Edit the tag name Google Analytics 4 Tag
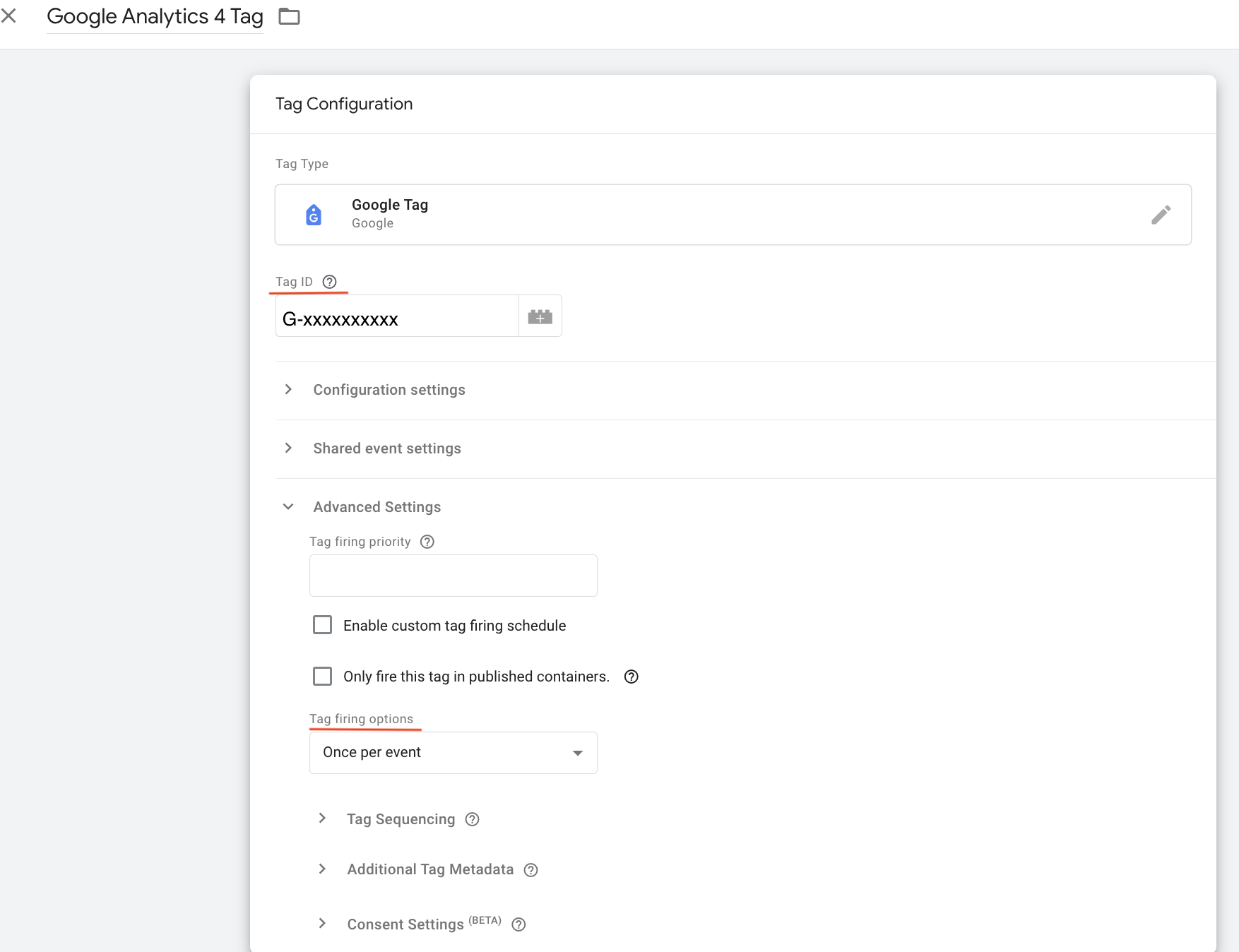The width and height of the screenshot is (1239, 952). (155, 16)
